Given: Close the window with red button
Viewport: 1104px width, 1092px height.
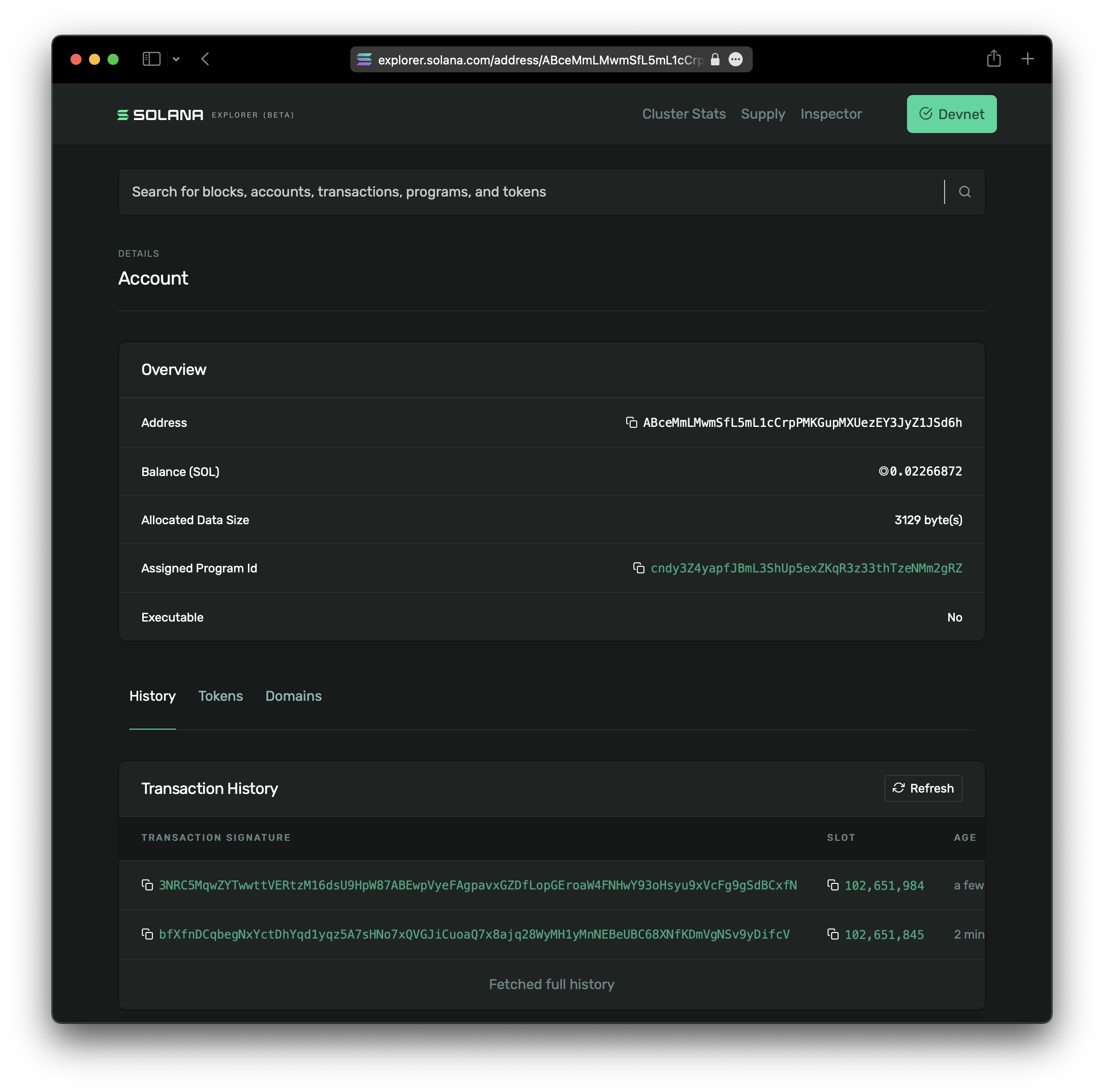Looking at the screenshot, I should [x=76, y=59].
